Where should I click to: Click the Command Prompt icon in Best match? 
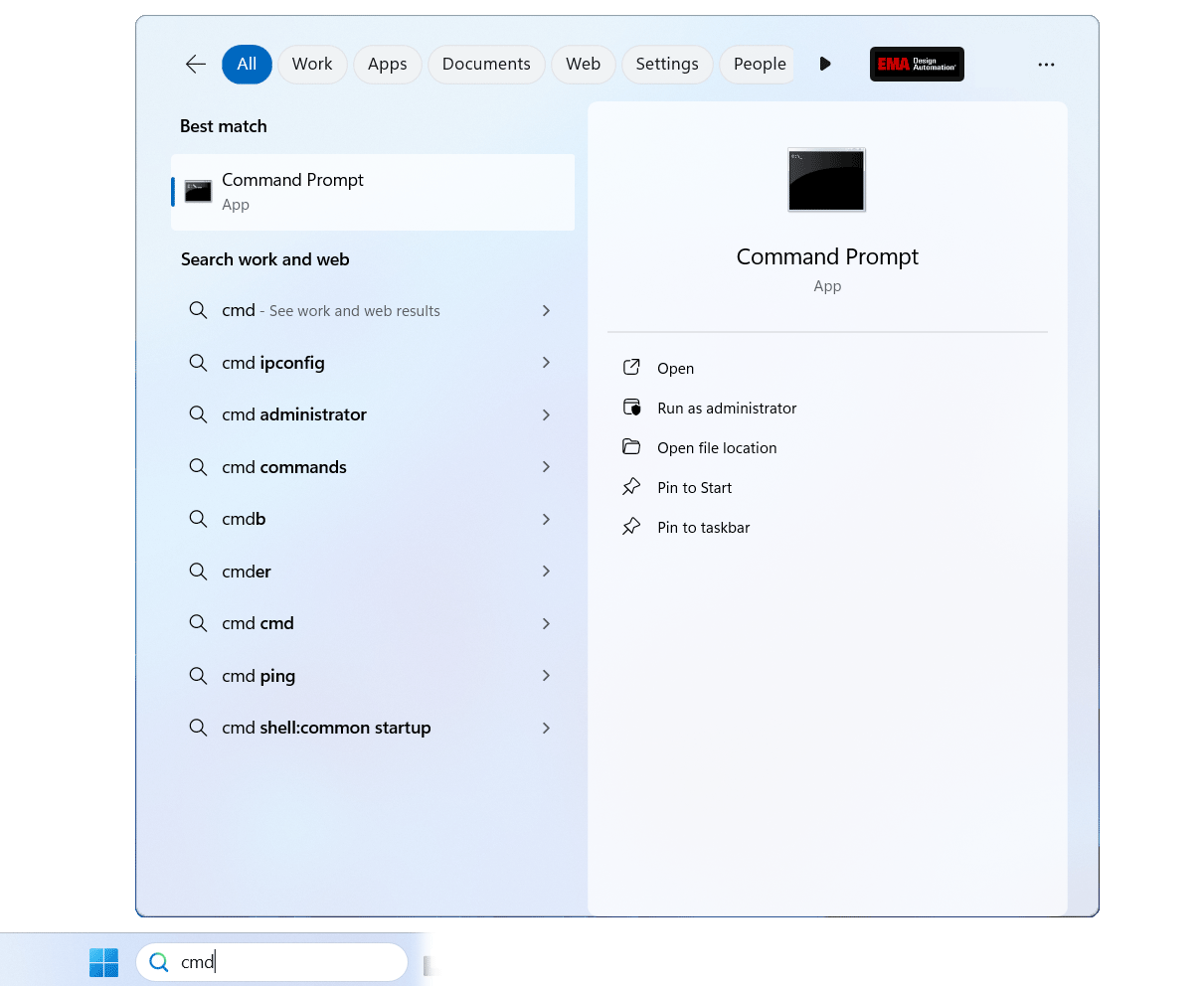[x=198, y=190]
